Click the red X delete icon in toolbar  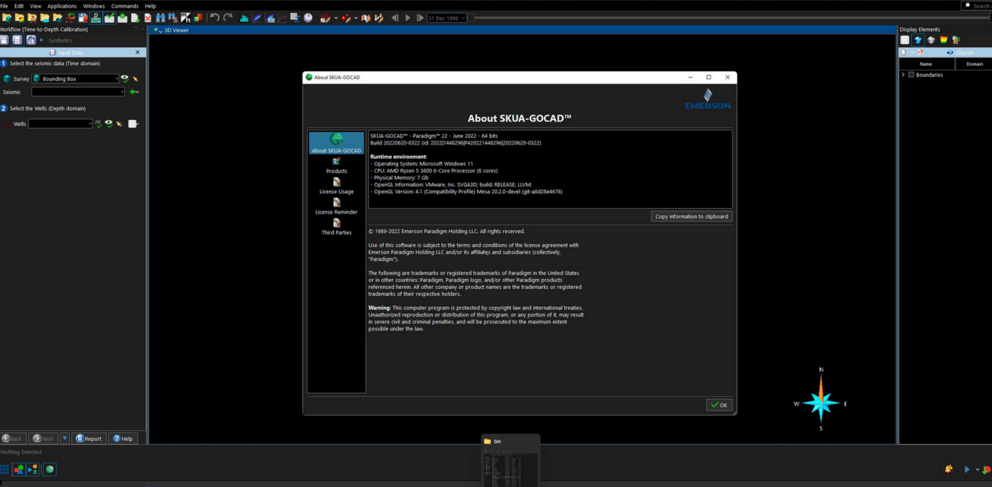tap(147, 18)
